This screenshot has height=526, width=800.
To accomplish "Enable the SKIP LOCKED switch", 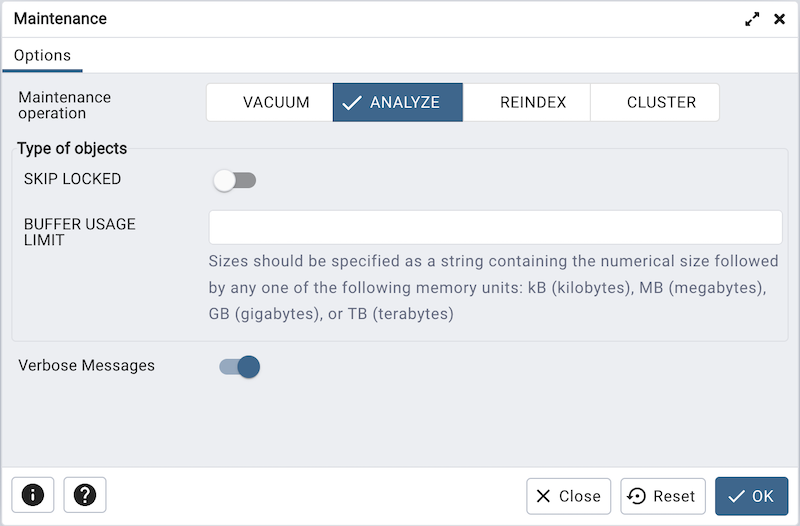I will pos(236,180).
